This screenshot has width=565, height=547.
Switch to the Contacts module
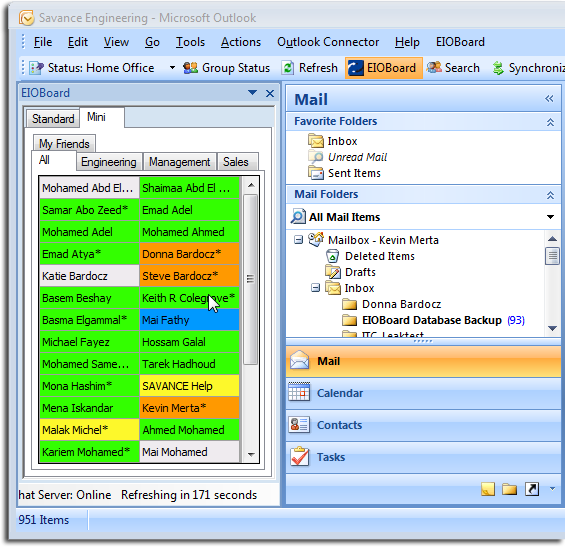point(423,425)
